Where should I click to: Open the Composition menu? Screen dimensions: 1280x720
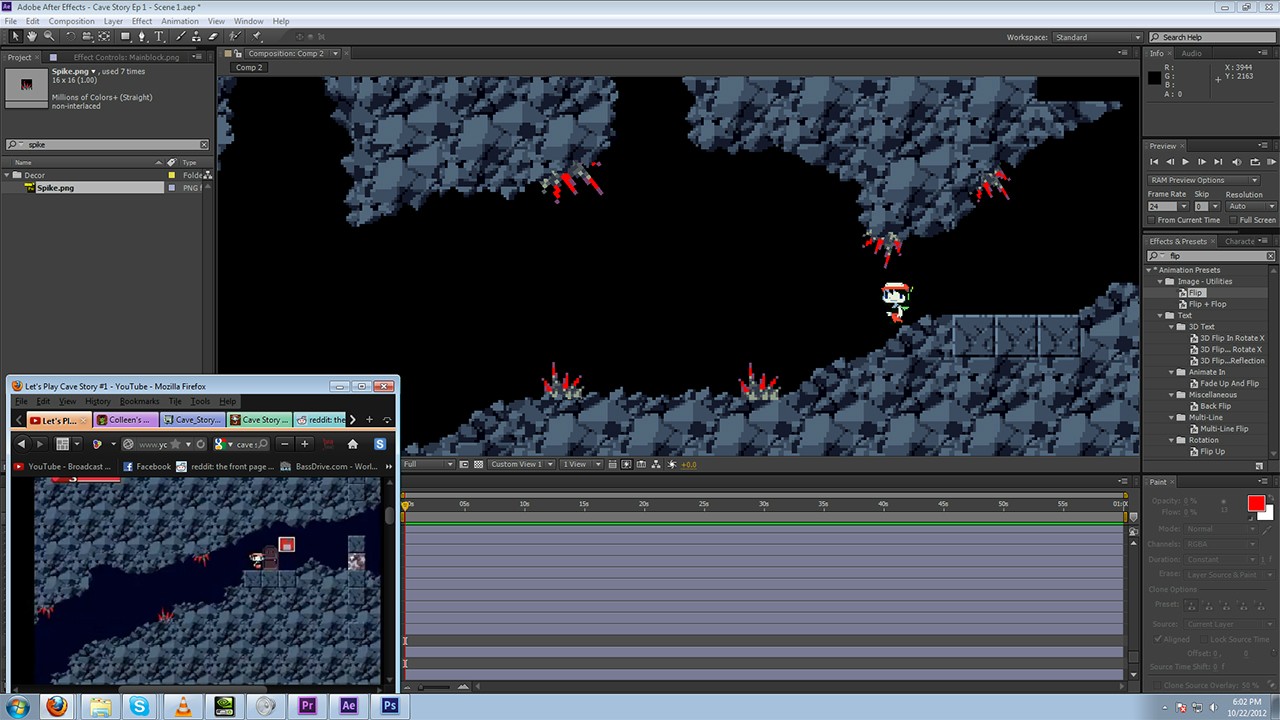tap(72, 21)
